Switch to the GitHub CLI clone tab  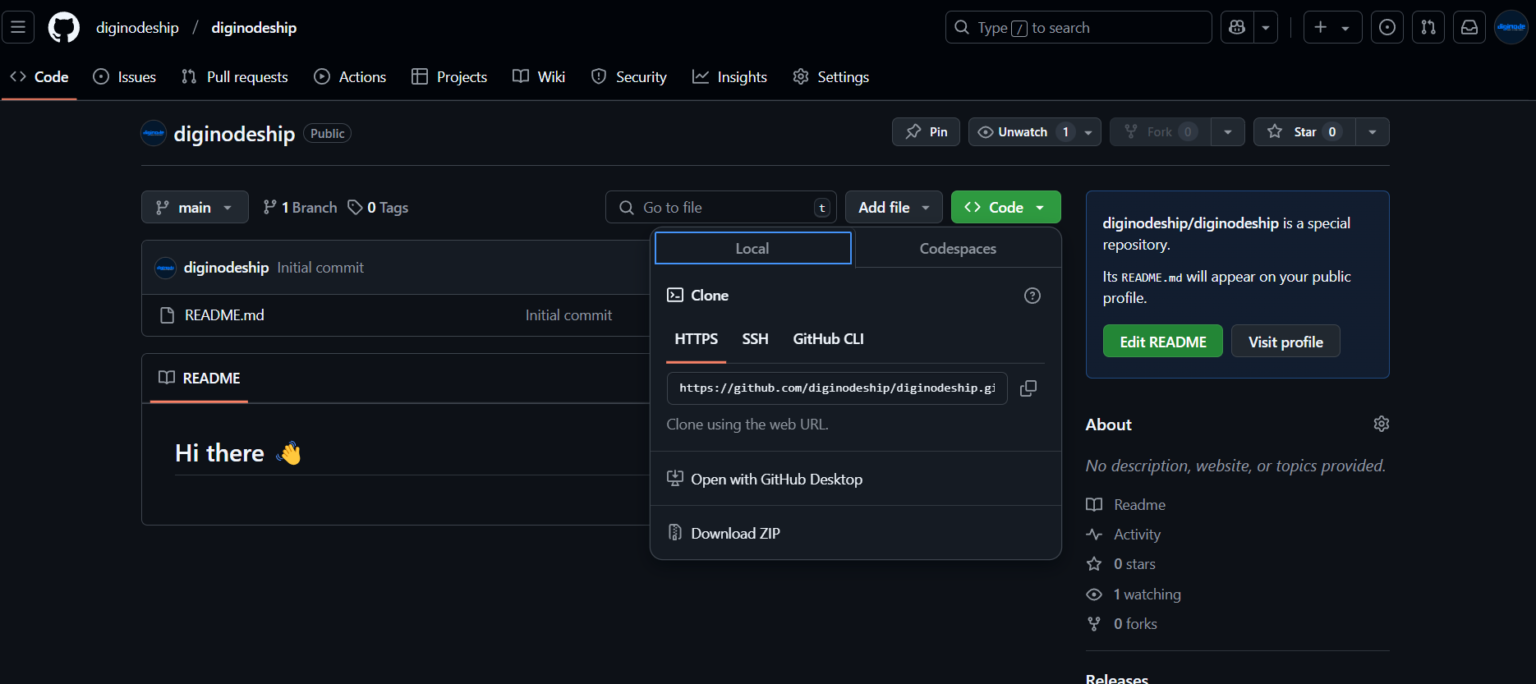click(828, 339)
